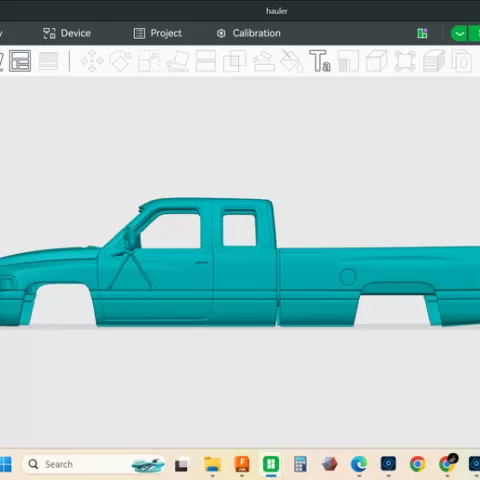Select the color painting bucket tool
Viewport: 480px width, 480px height.
click(x=292, y=61)
